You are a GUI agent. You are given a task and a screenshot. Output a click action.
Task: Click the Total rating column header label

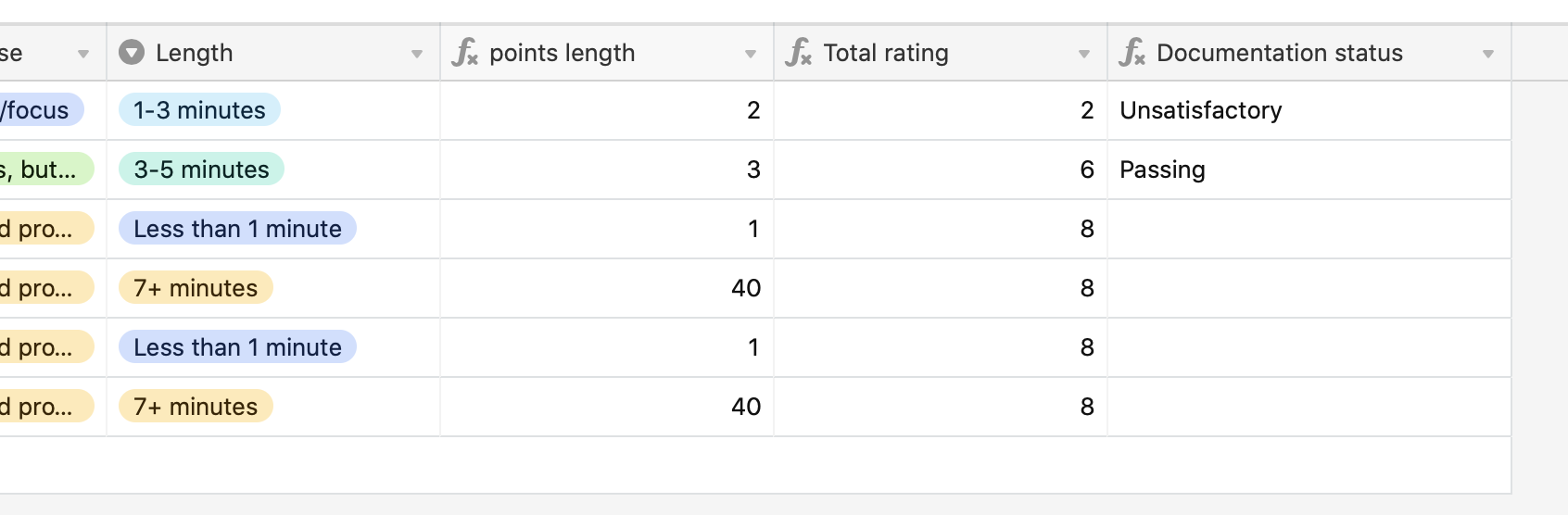click(886, 53)
